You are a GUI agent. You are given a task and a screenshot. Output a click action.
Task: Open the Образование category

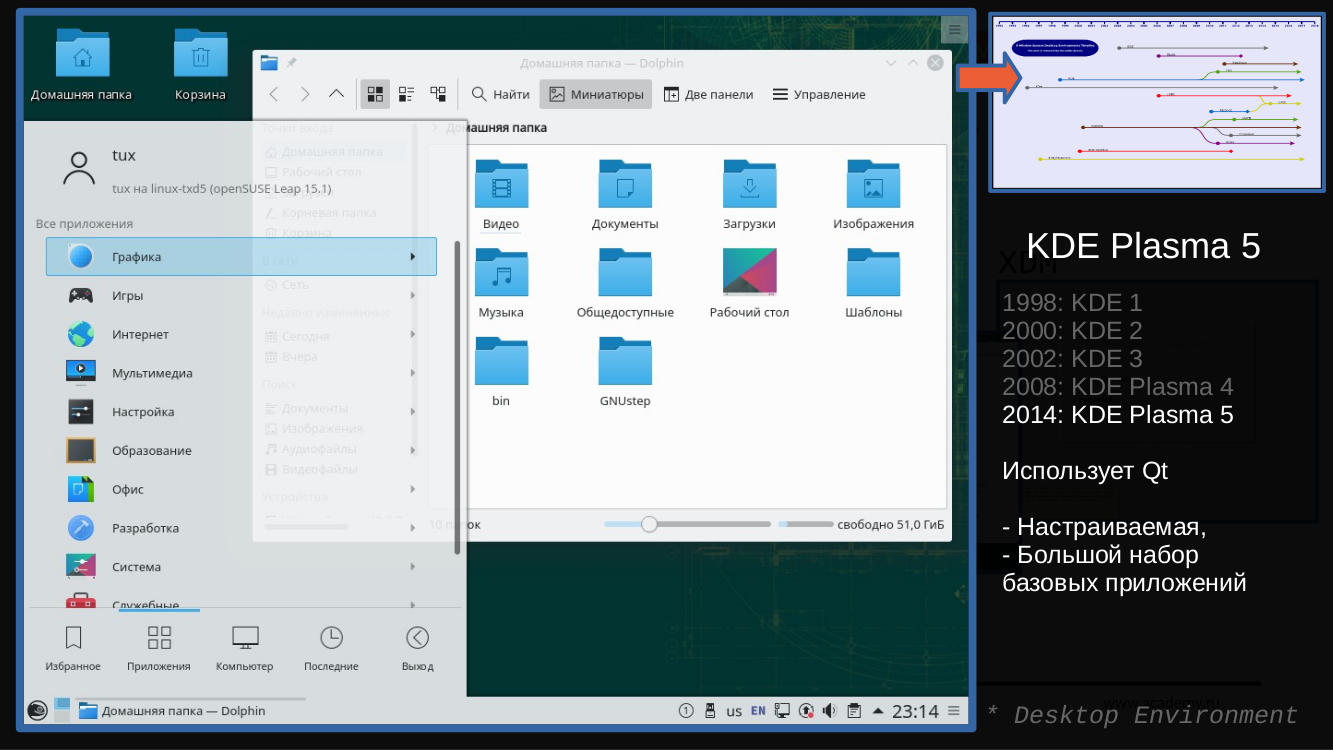(241, 450)
